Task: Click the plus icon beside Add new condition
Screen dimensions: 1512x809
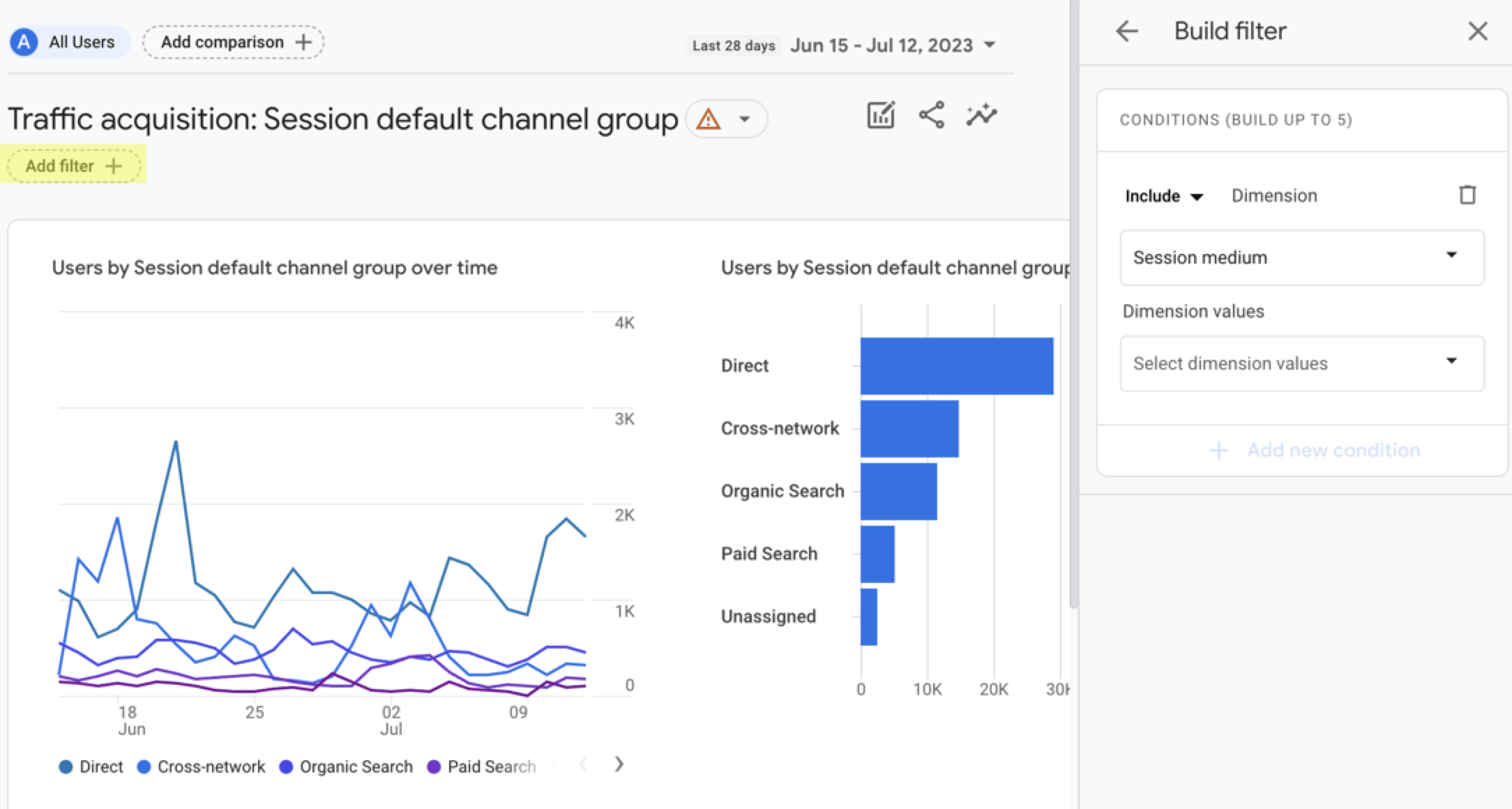Action: [1218, 450]
